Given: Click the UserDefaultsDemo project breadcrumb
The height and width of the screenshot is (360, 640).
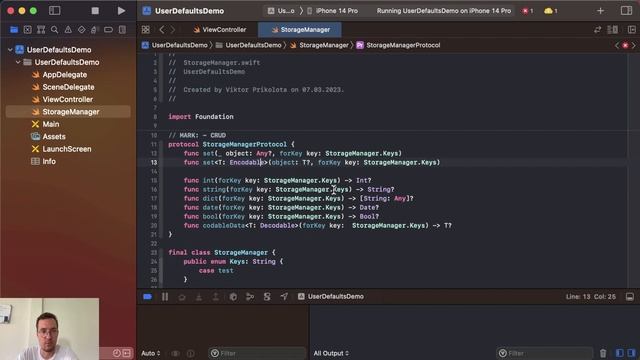Looking at the screenshot, I should point(175,45).
